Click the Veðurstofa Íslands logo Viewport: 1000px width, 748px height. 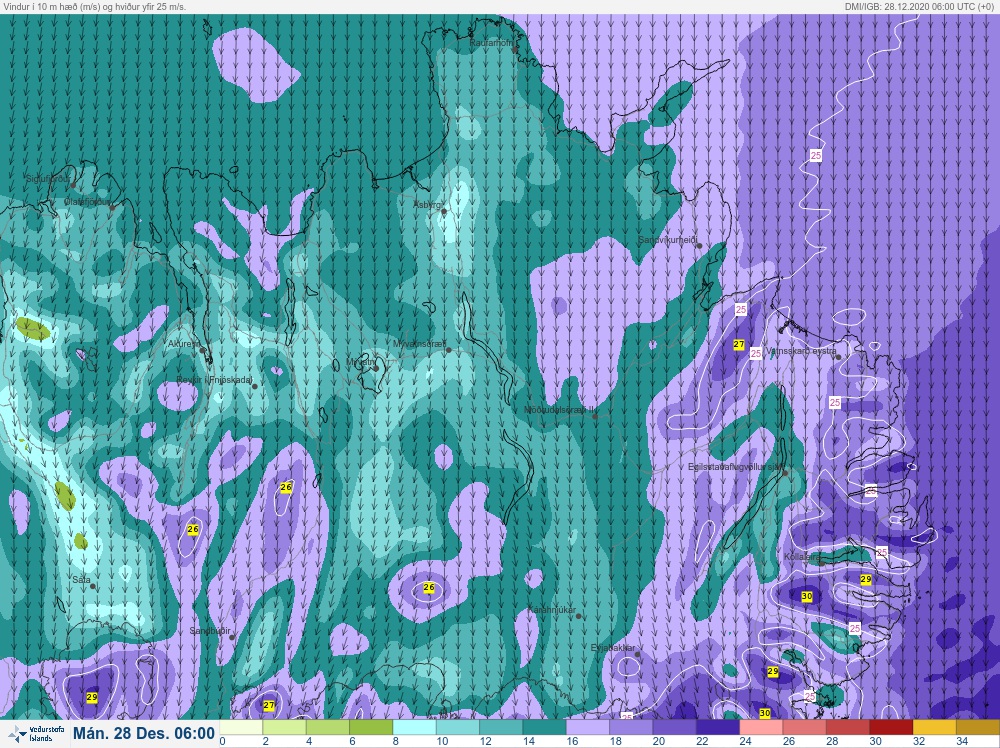[x=34, y=733]
